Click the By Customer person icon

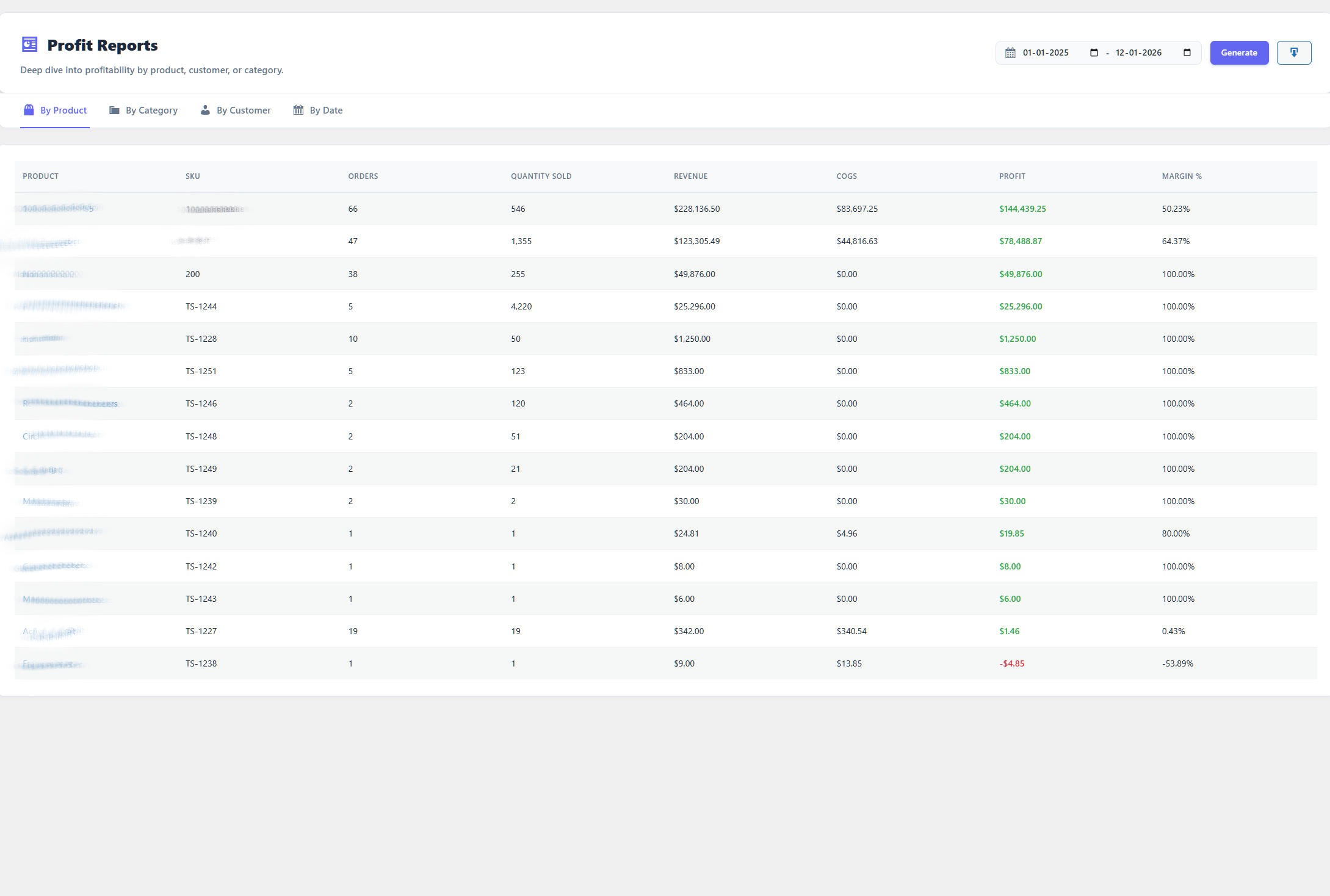205,110
